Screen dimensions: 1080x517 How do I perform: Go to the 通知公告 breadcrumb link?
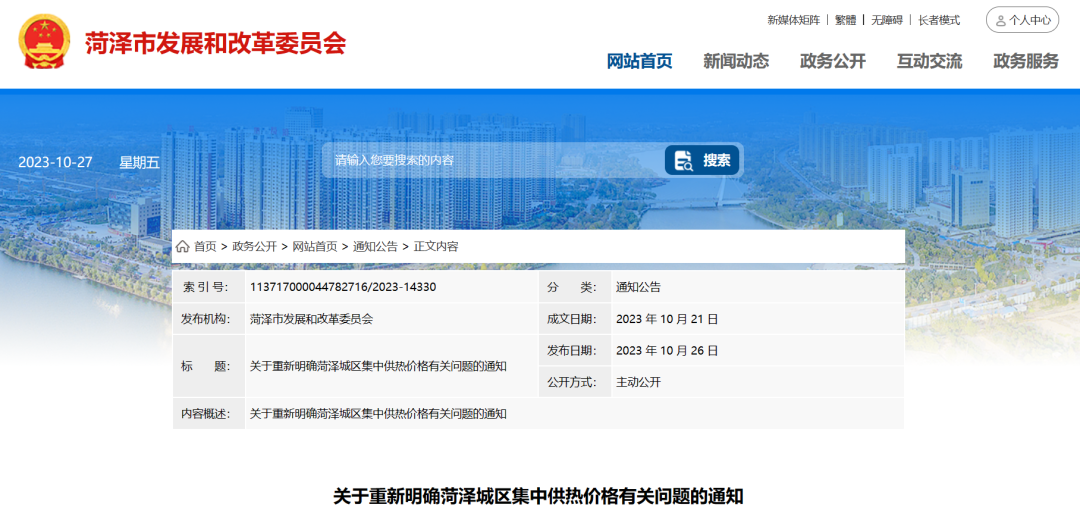tap(375, 246)
